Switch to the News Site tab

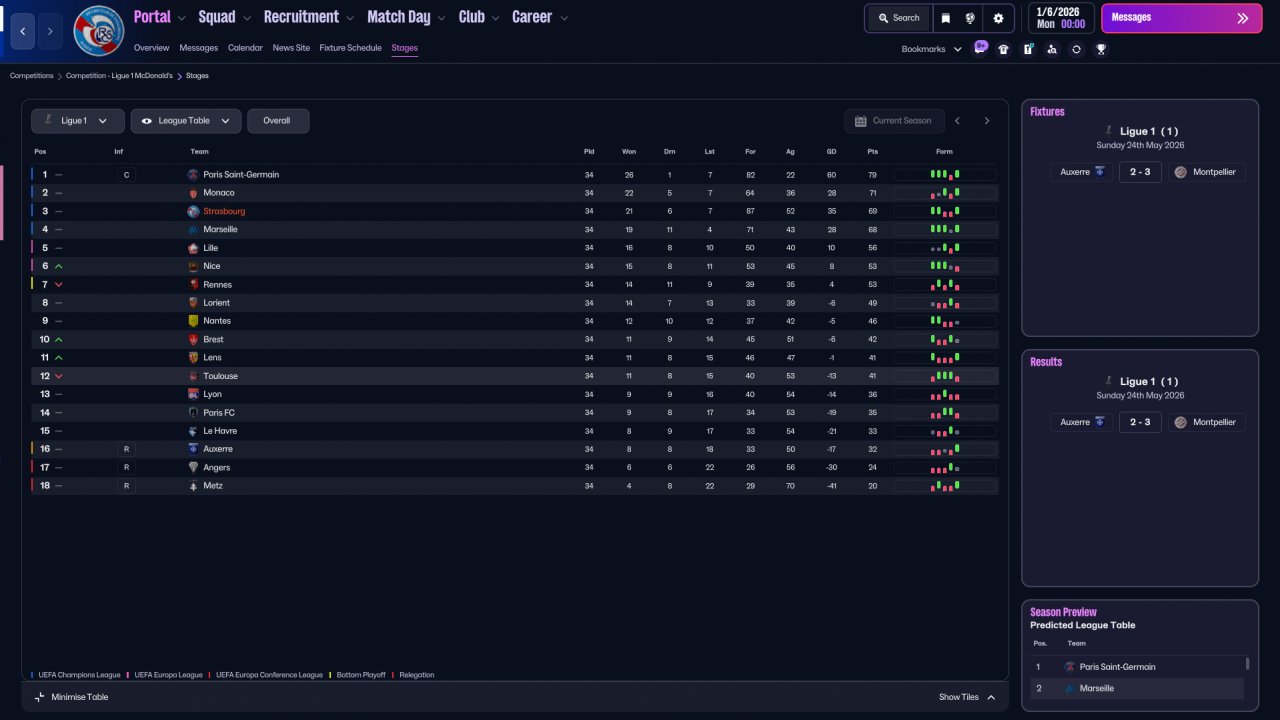(291, 48)
